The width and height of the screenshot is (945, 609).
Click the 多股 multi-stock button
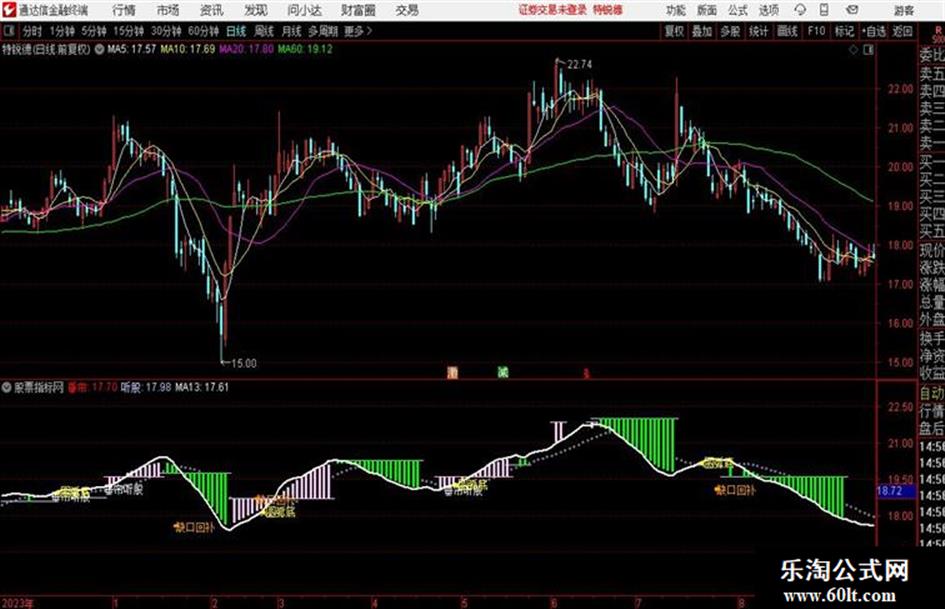click(x=730, y=31)
